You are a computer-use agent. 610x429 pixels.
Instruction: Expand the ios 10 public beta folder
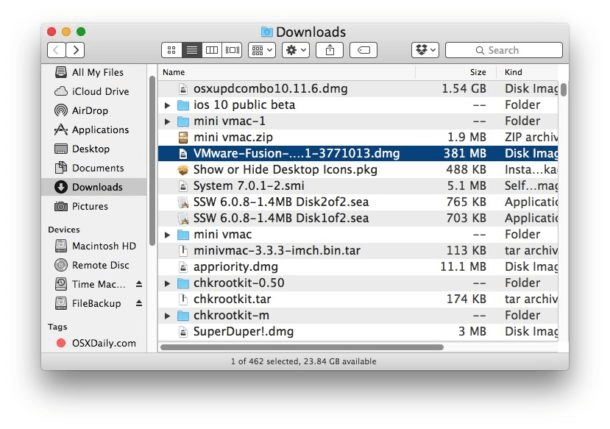167,105
